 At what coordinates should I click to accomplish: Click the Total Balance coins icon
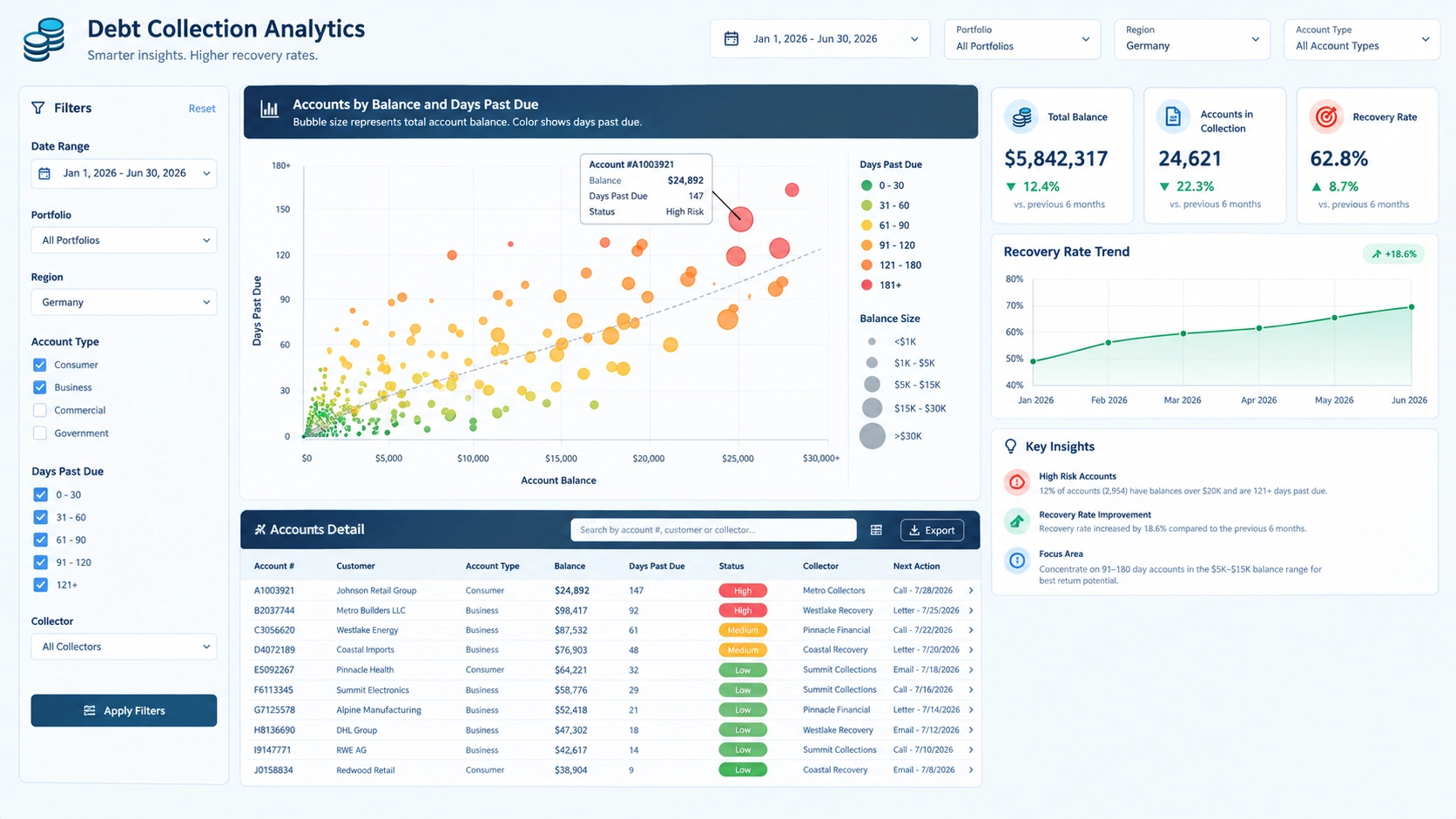[x=1021, y=117]
